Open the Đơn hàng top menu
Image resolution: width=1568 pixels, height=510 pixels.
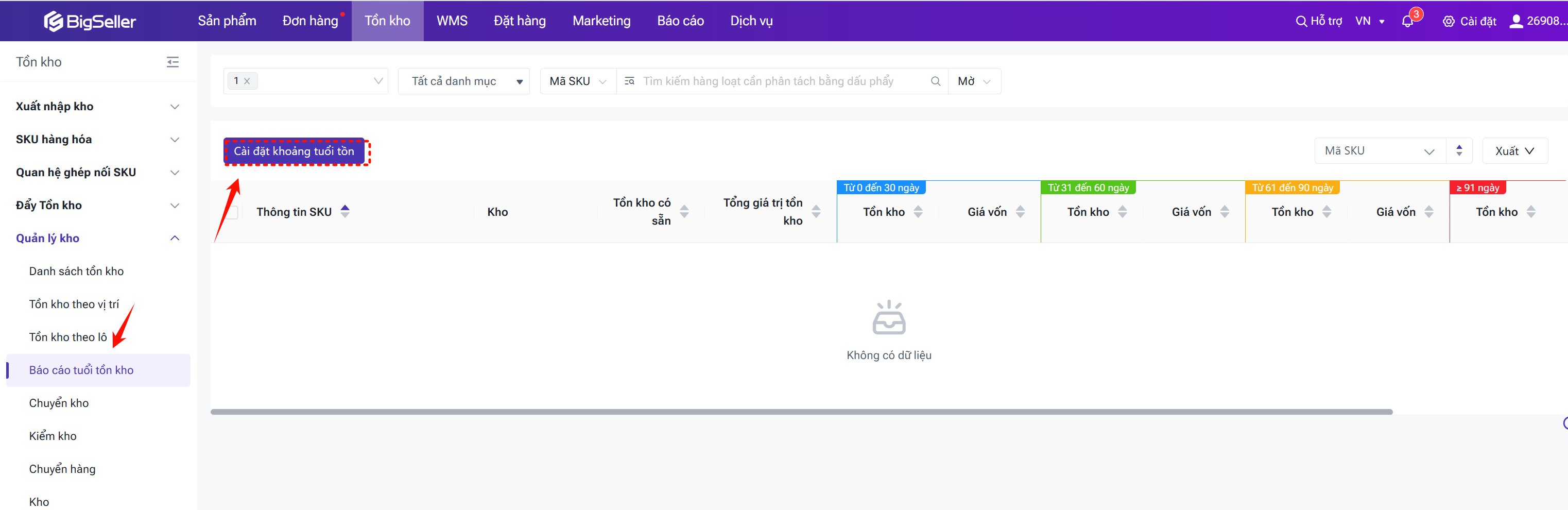coord(310,21)
